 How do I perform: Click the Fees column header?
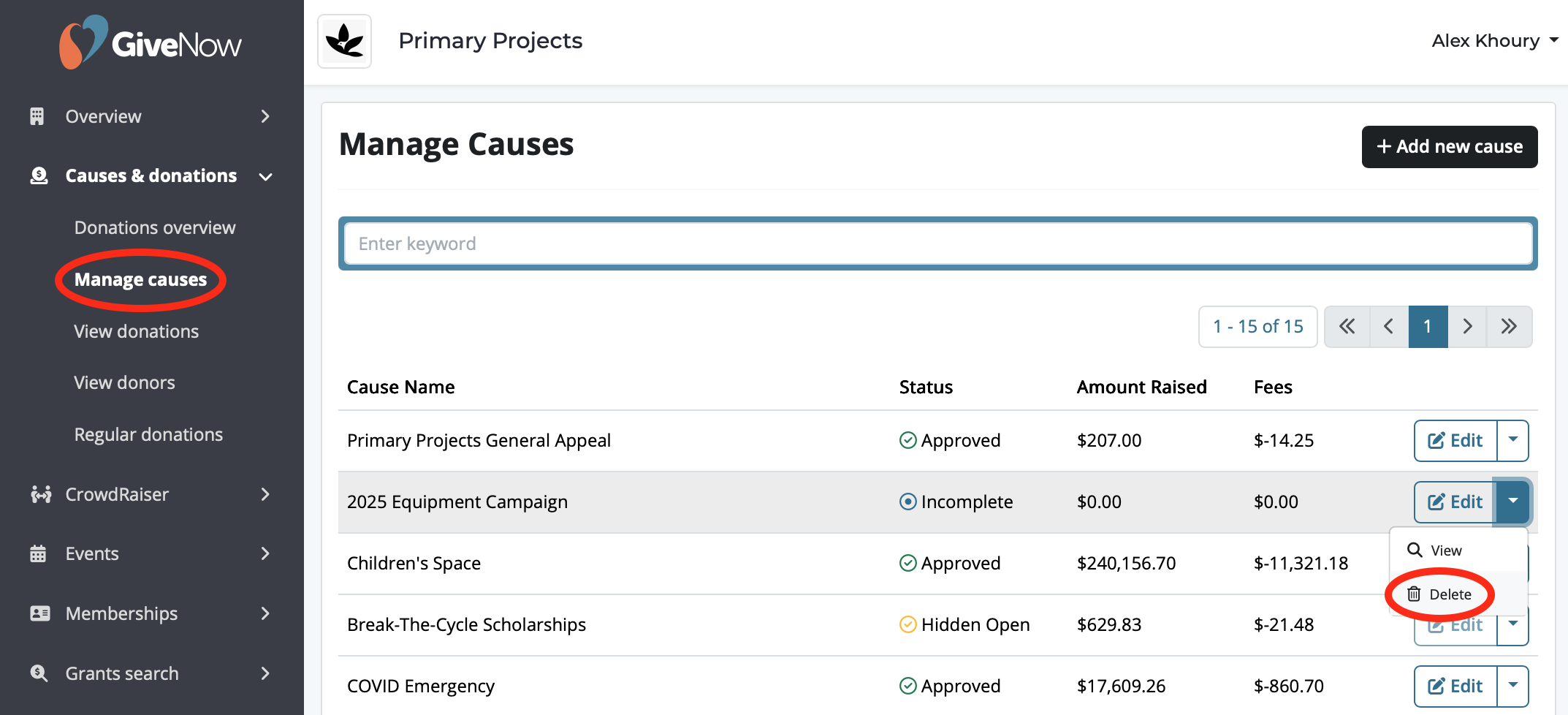pos(1273,387)
